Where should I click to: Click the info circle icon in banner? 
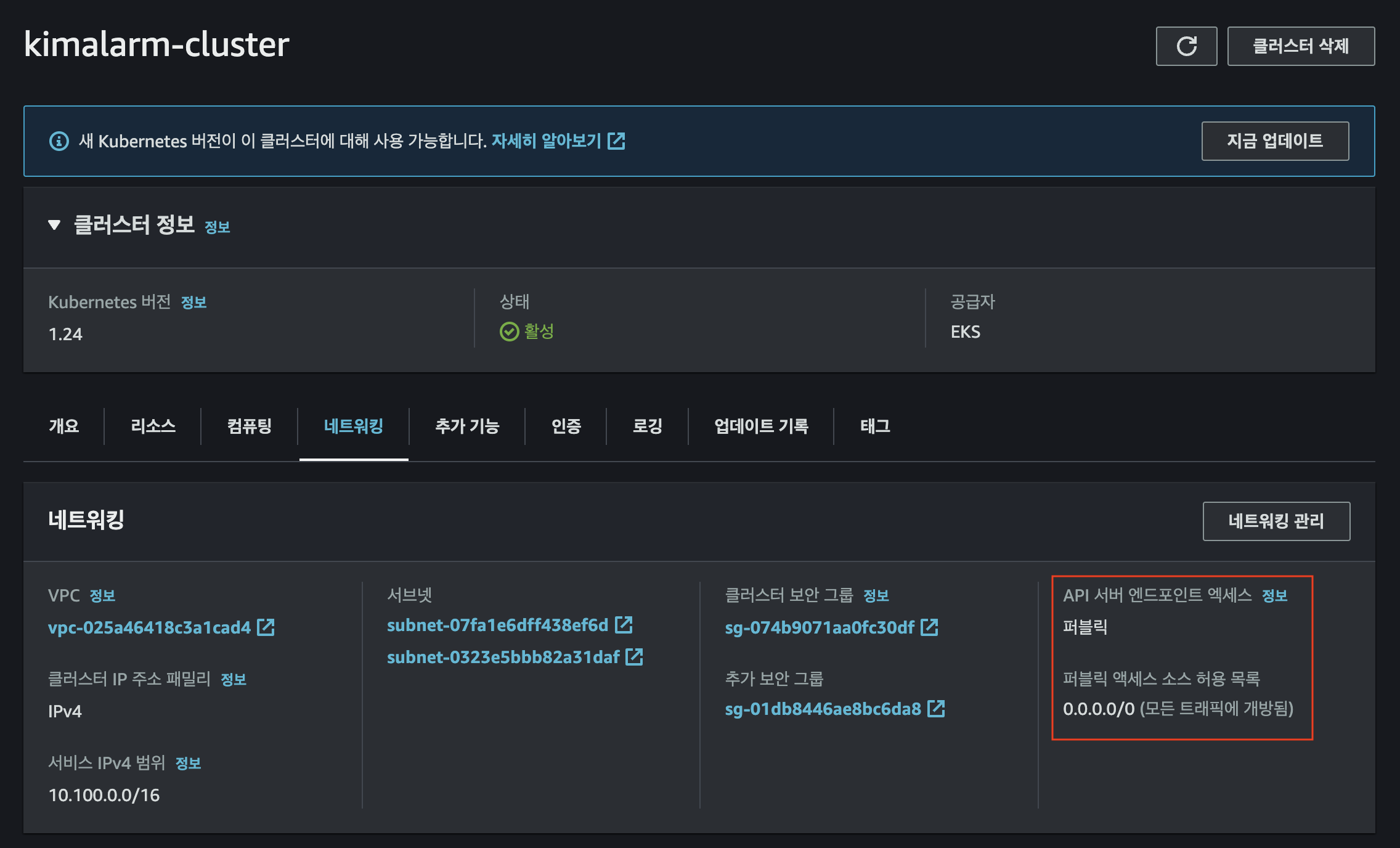59,141
